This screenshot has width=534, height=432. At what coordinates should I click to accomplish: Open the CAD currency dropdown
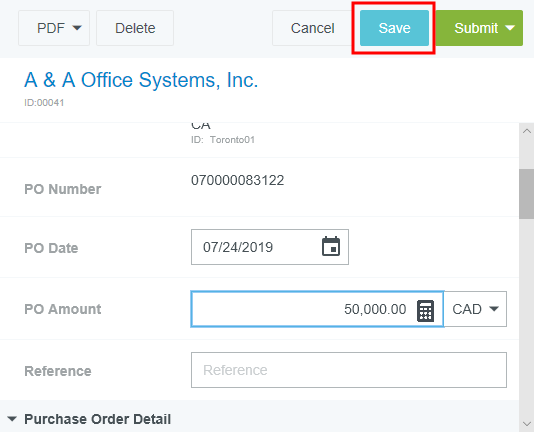click(475, 309)
